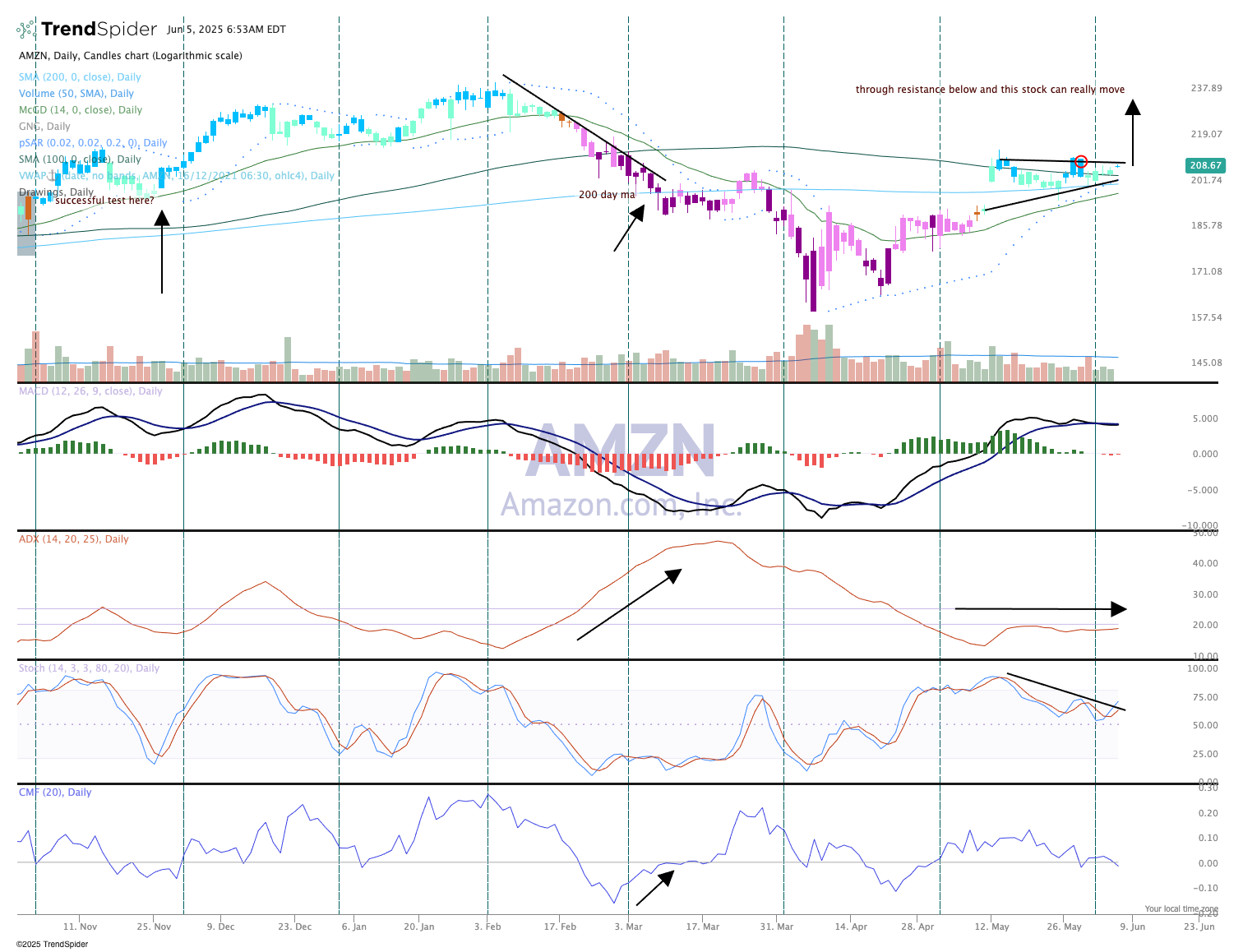Select up arrow under 'successful test here?'
The width and height of the screenshot is (1243, 952).
pos(162,251)
